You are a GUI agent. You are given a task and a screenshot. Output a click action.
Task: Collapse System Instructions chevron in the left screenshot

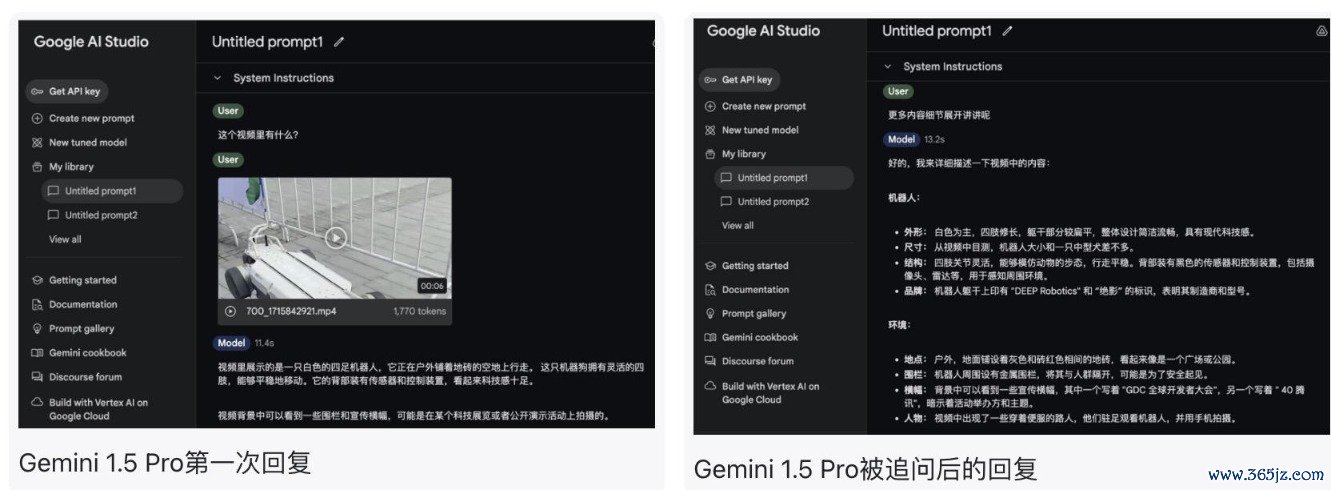217,78
